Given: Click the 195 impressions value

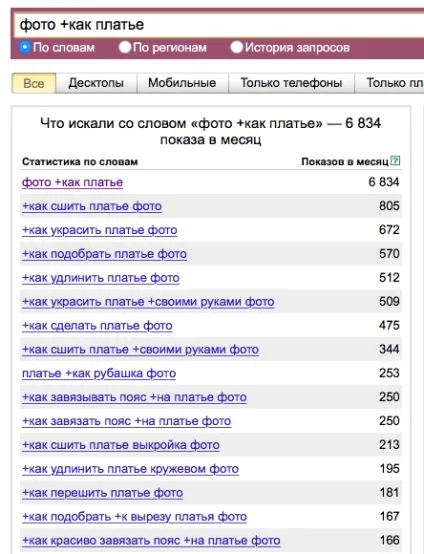Looking at the screenshot, I should tap(389, 469).
